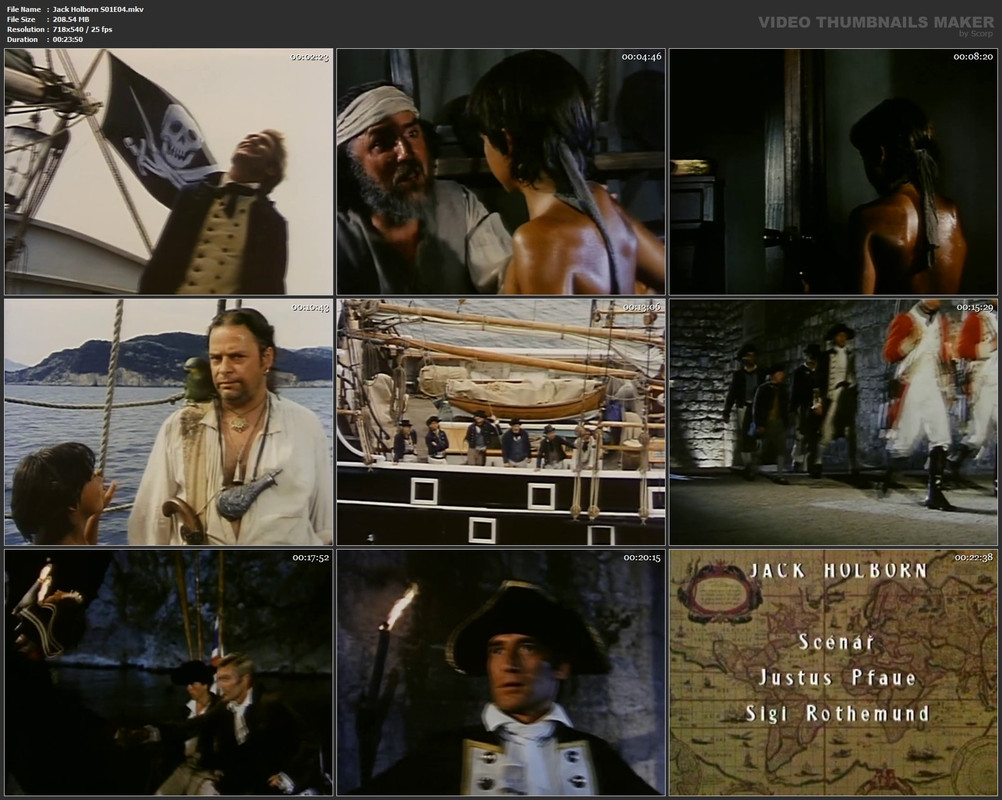
Task: Click the 'File Size' label
Action: pos(21,19)
